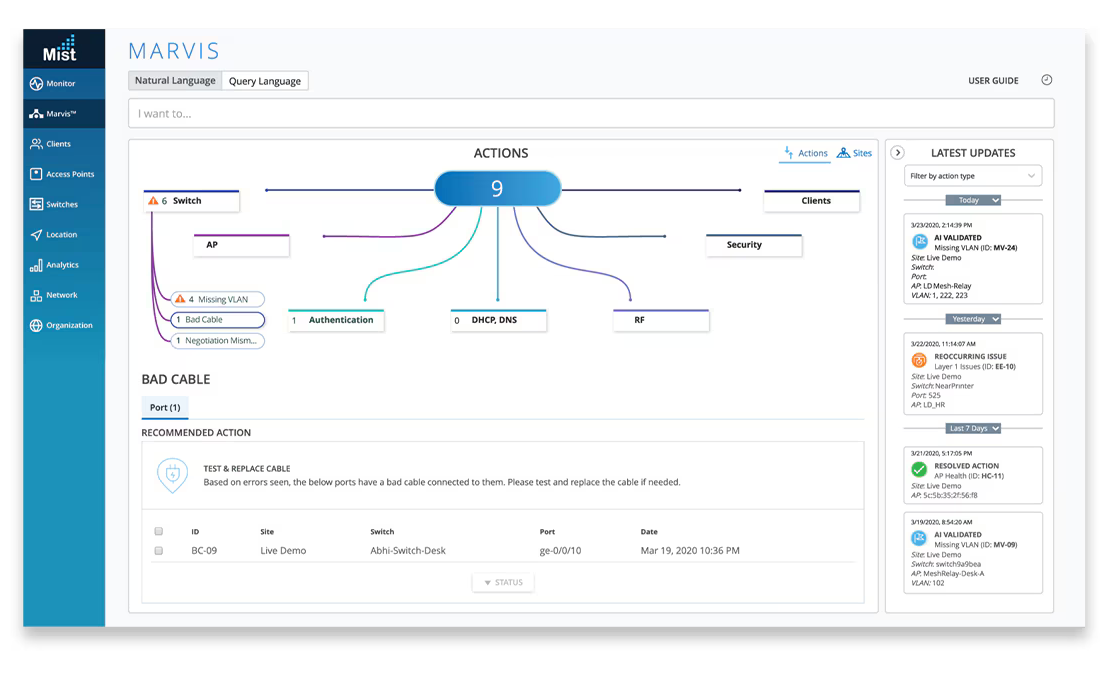The image size is (1116, 673).
Task: Select the Sites view tab
Action: point(854,153)
